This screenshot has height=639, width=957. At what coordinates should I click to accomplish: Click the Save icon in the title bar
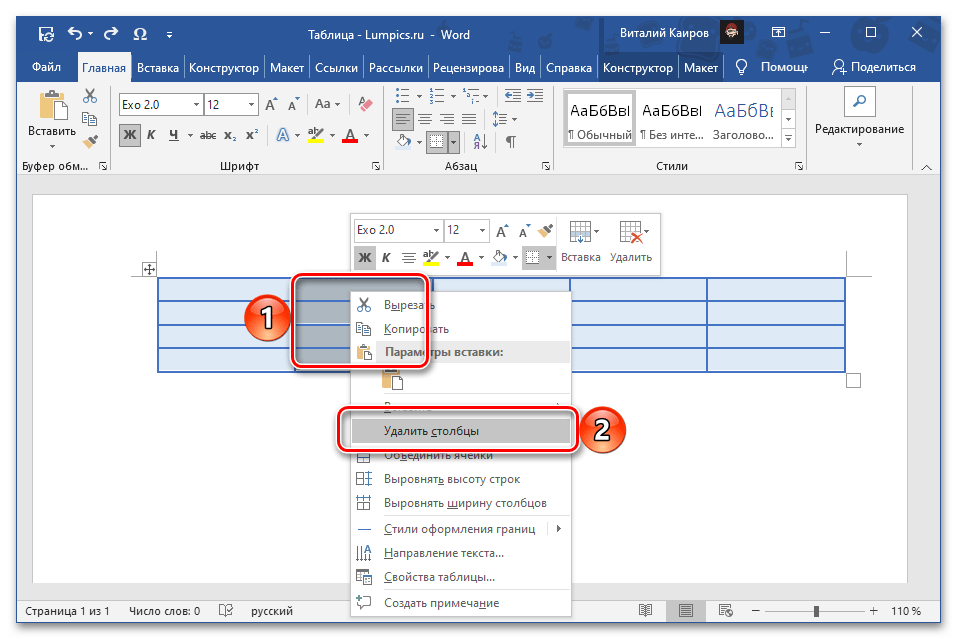[46, 34]
